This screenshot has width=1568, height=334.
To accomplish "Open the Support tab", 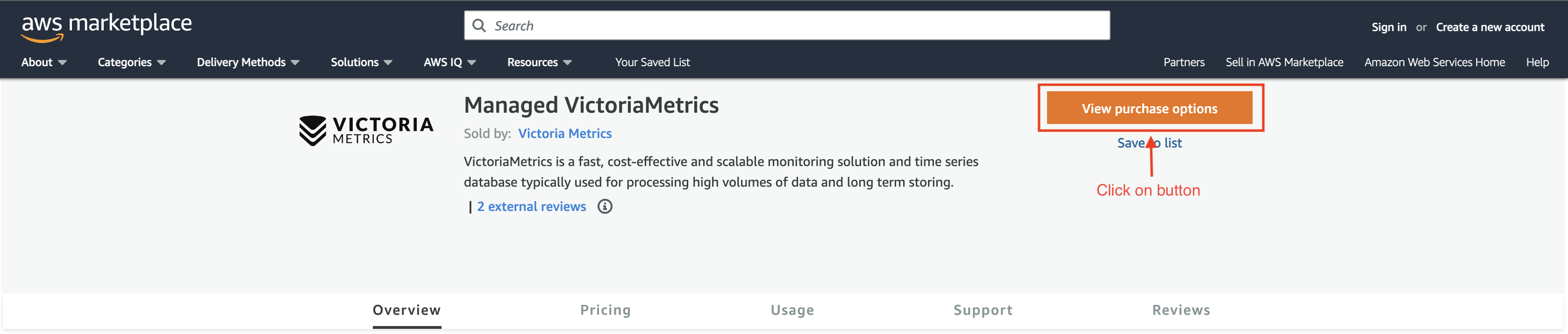I will 983,310.
